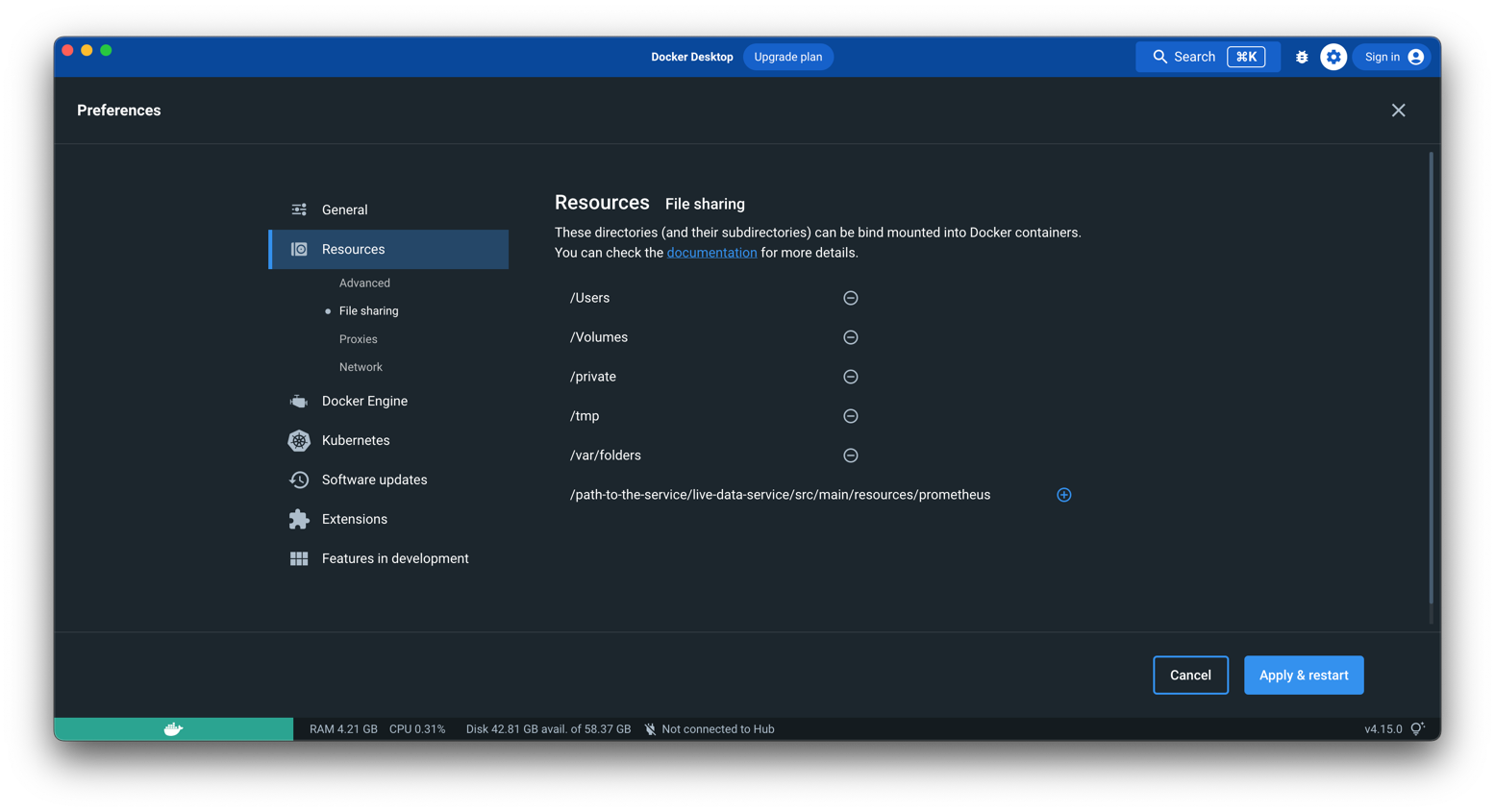Click the Search field
Viewport: 1495px width, 812px height.
pos(1208,57)
